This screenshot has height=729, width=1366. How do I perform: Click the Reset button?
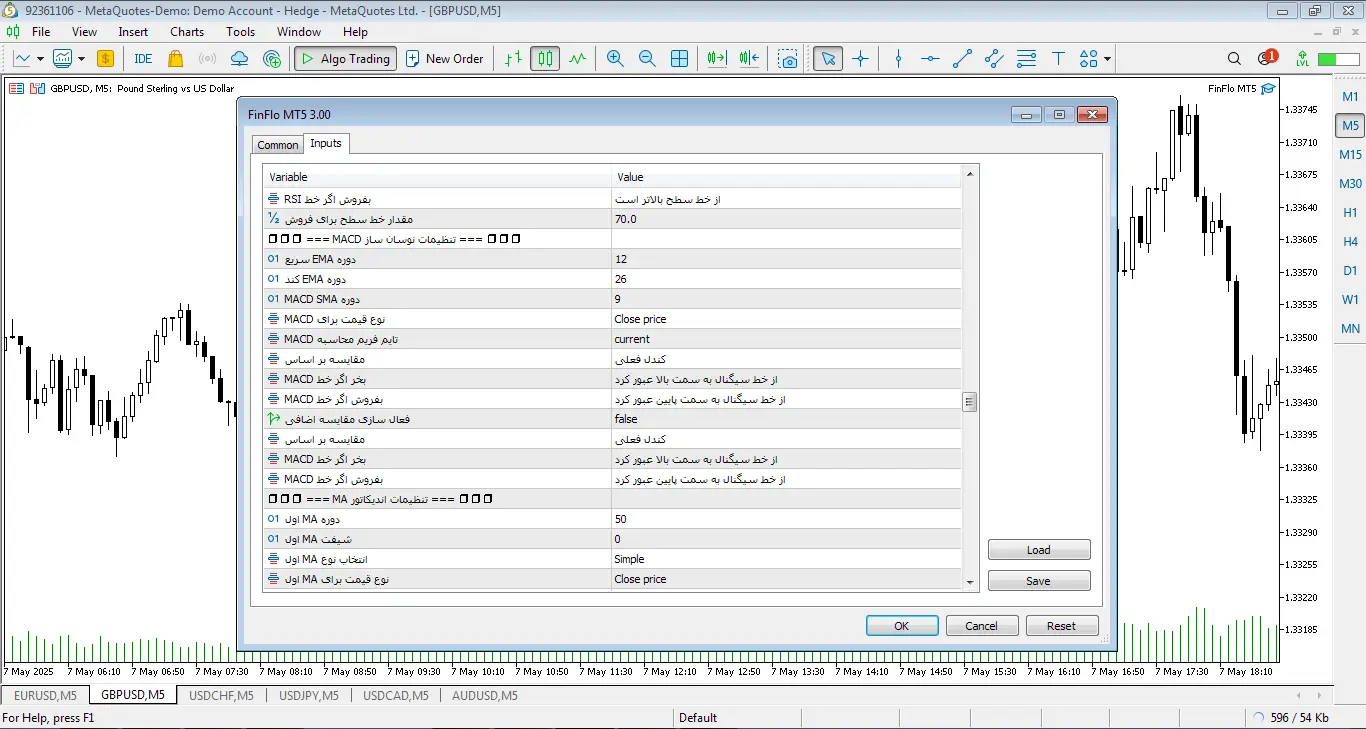coord(1062,626)
